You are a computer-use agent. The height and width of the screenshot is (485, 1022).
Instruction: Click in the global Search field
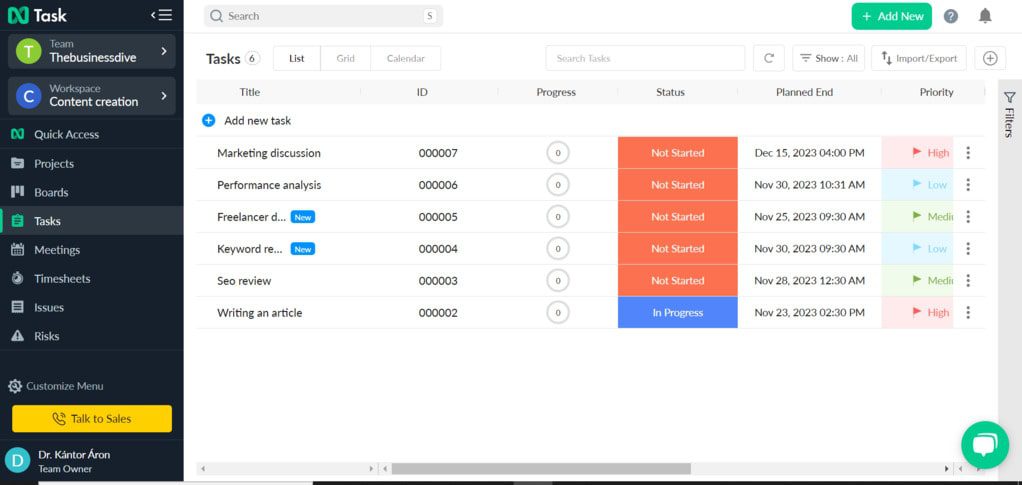323,16
